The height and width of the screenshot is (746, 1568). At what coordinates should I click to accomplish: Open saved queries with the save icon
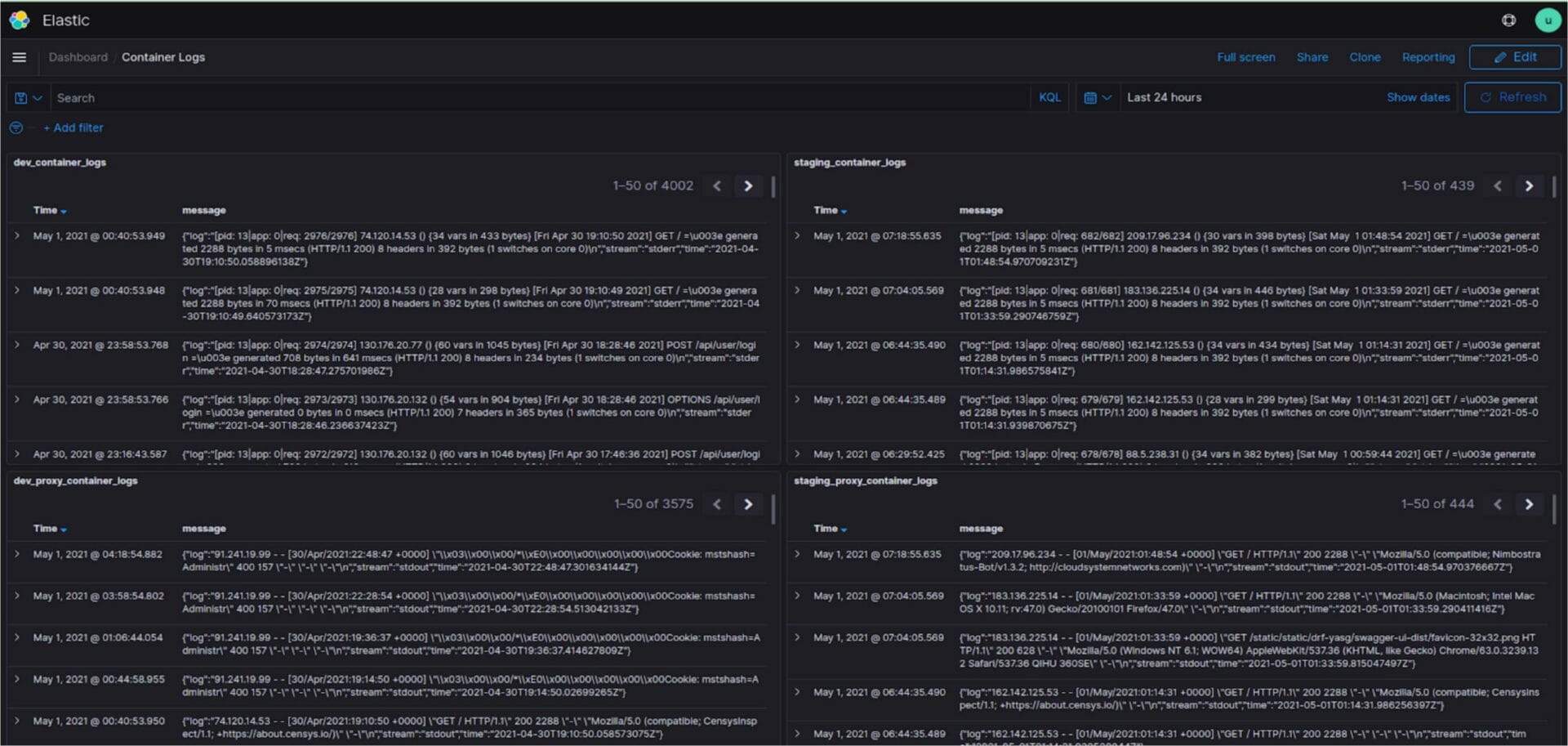(20, 97)
